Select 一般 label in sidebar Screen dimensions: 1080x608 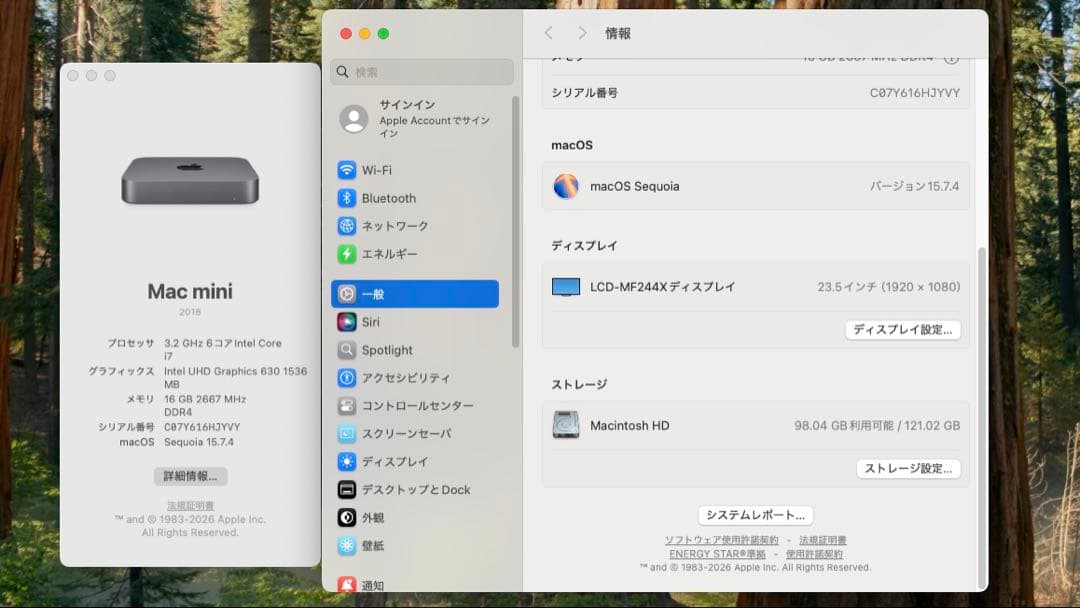pyautogui.click(x=373, y=294)
